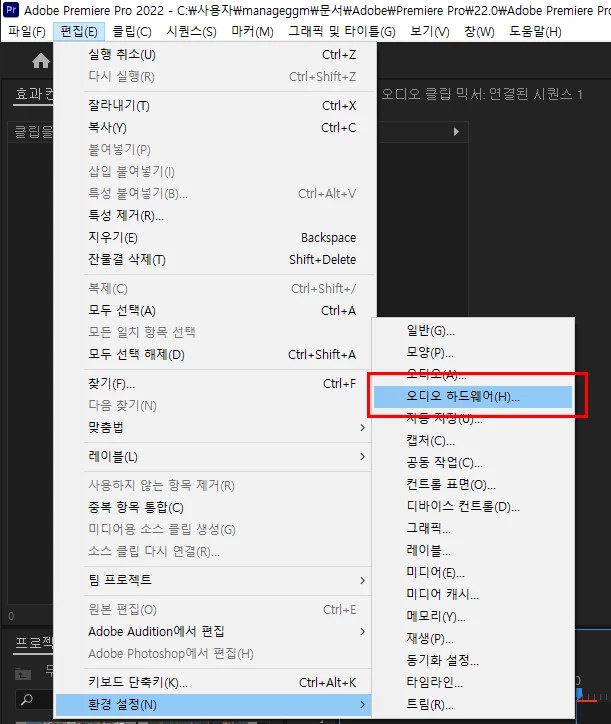Choose 잘라내기(T) cut

point(215,106)
